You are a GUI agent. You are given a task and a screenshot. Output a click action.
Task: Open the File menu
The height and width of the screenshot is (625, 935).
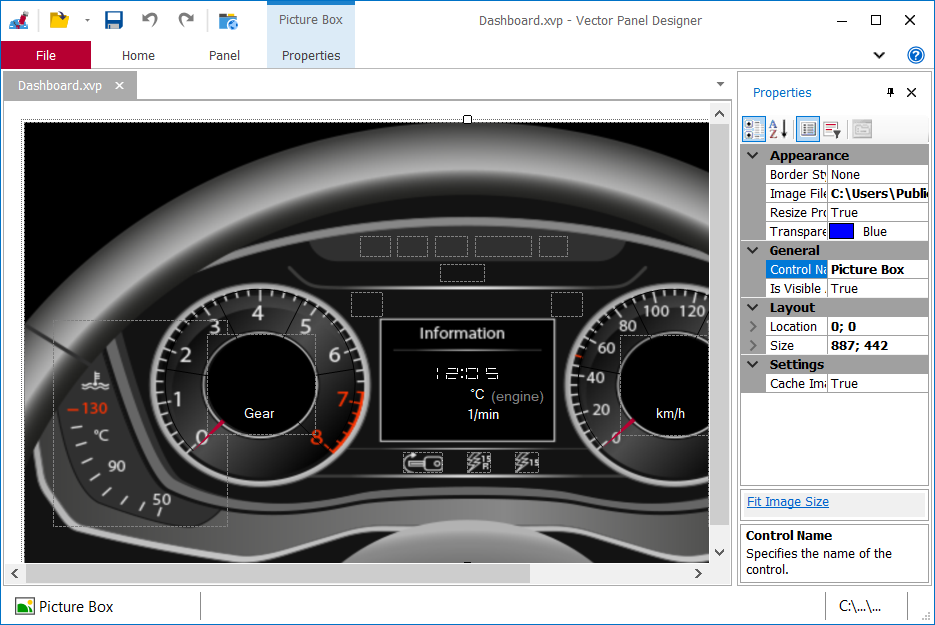tap(46, 55)
